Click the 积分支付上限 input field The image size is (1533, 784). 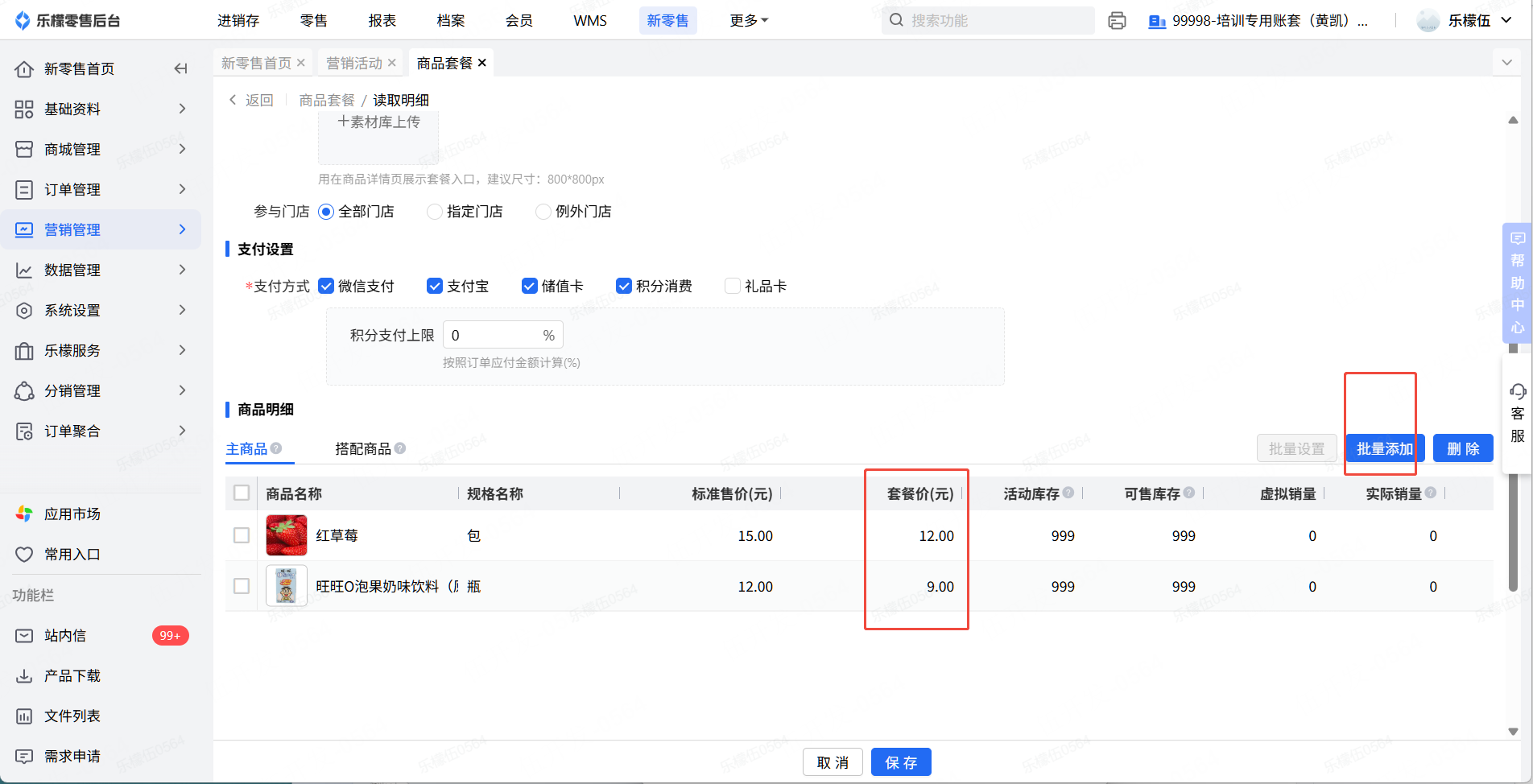point(503,335)
